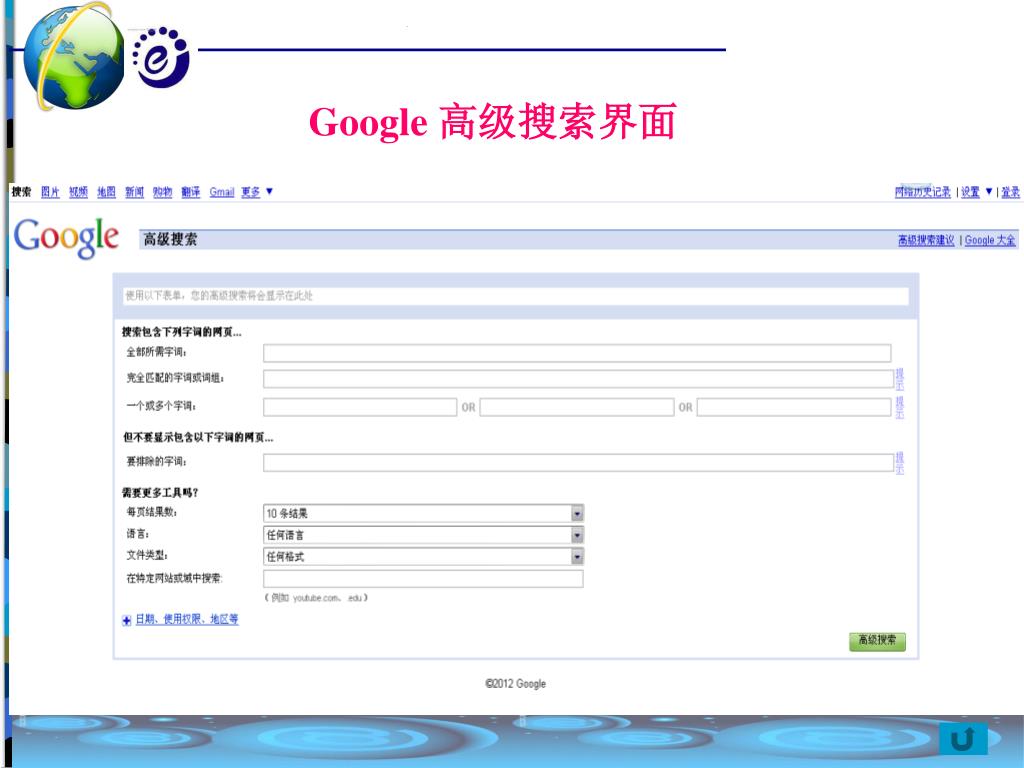The height and width of the screenshot is (768, 1024).
Task: Click the return arrow icon on slide
Action: pos(963,739)
